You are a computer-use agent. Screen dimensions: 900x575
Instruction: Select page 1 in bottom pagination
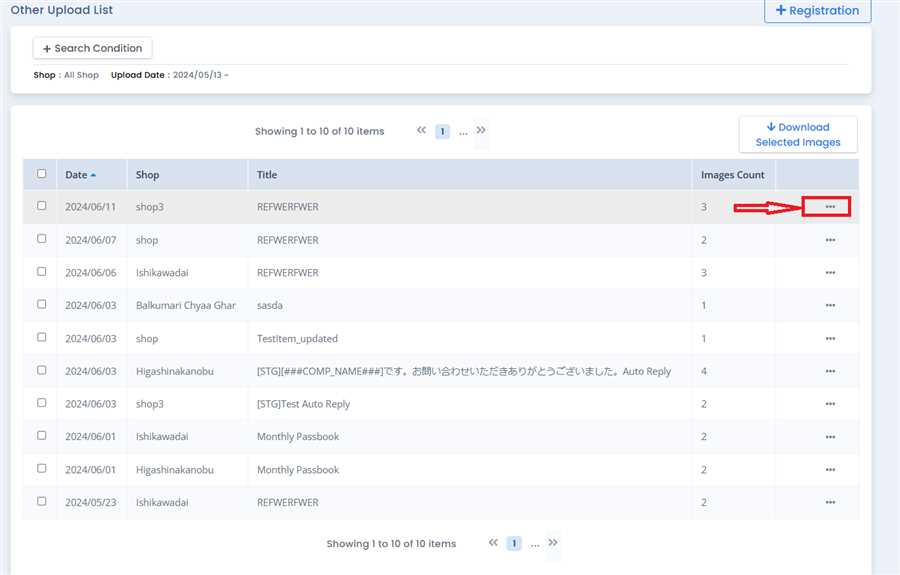click(514, 544)
